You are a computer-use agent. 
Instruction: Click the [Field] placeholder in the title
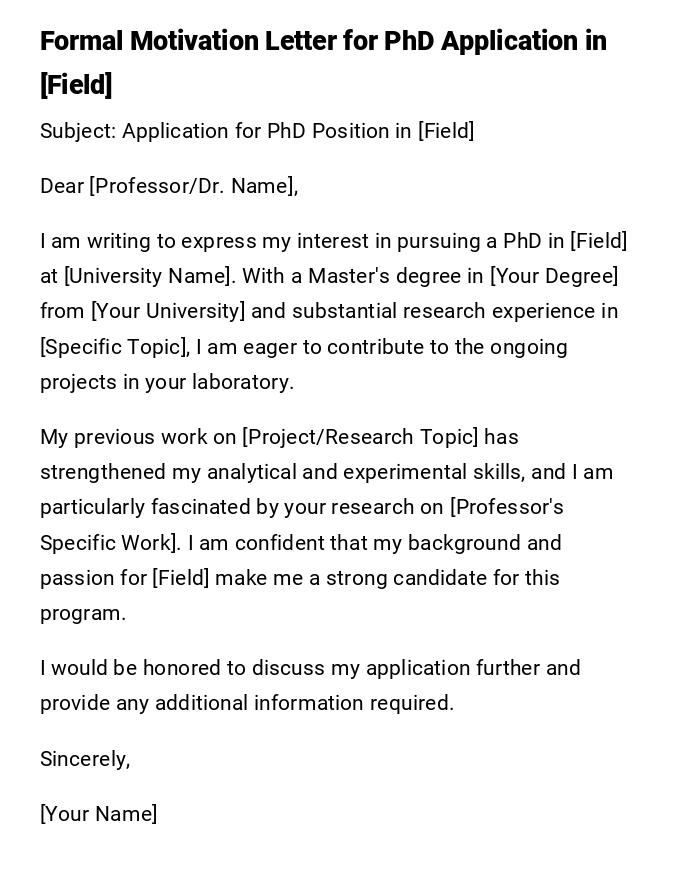point(76,86)
